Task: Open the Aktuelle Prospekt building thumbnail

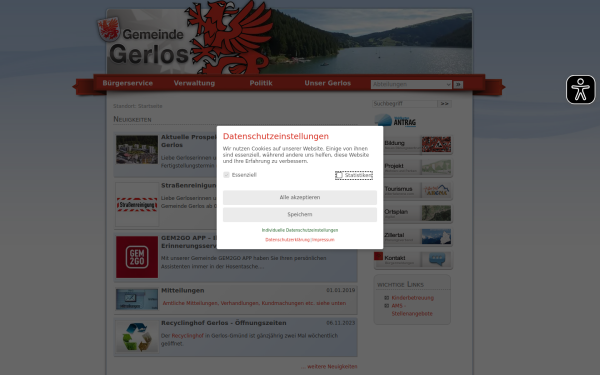Action: pos(137,150)
